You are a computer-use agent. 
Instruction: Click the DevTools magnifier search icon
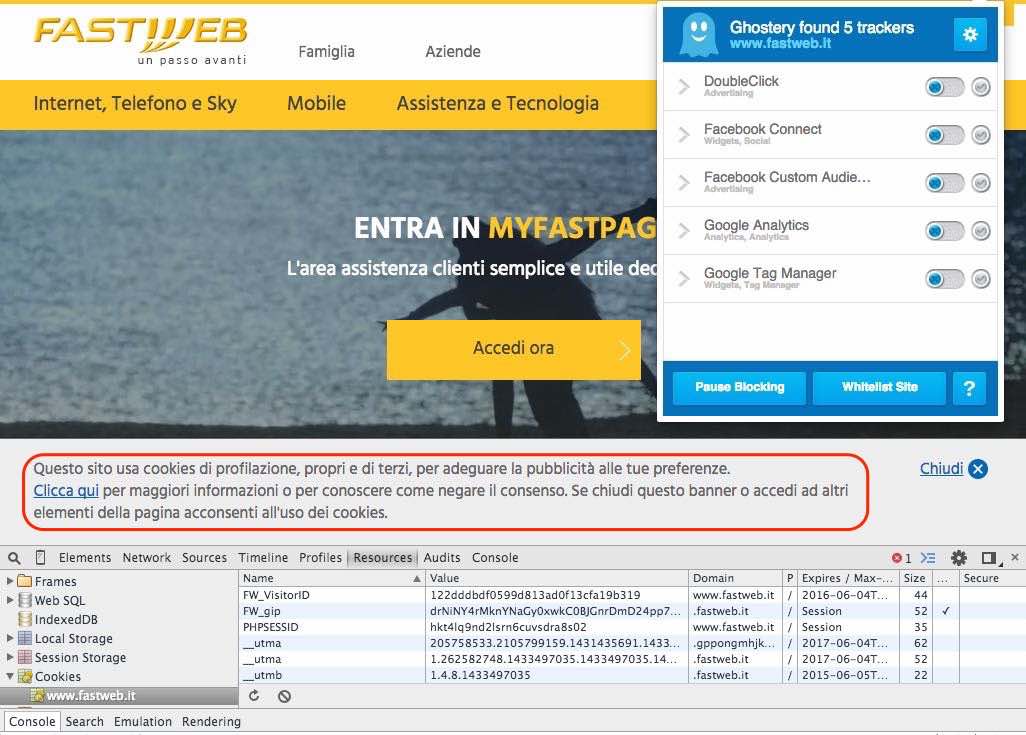click(14, 558)
